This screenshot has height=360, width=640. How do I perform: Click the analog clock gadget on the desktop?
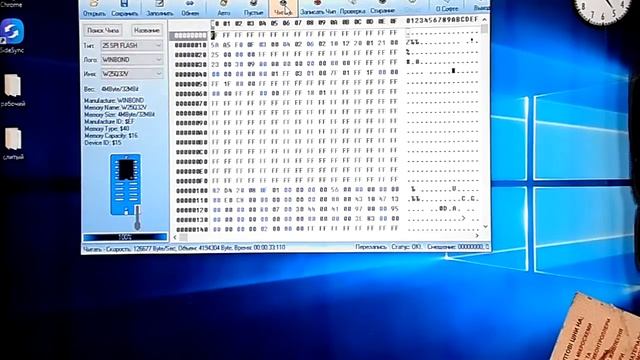[x=602, y=8]
